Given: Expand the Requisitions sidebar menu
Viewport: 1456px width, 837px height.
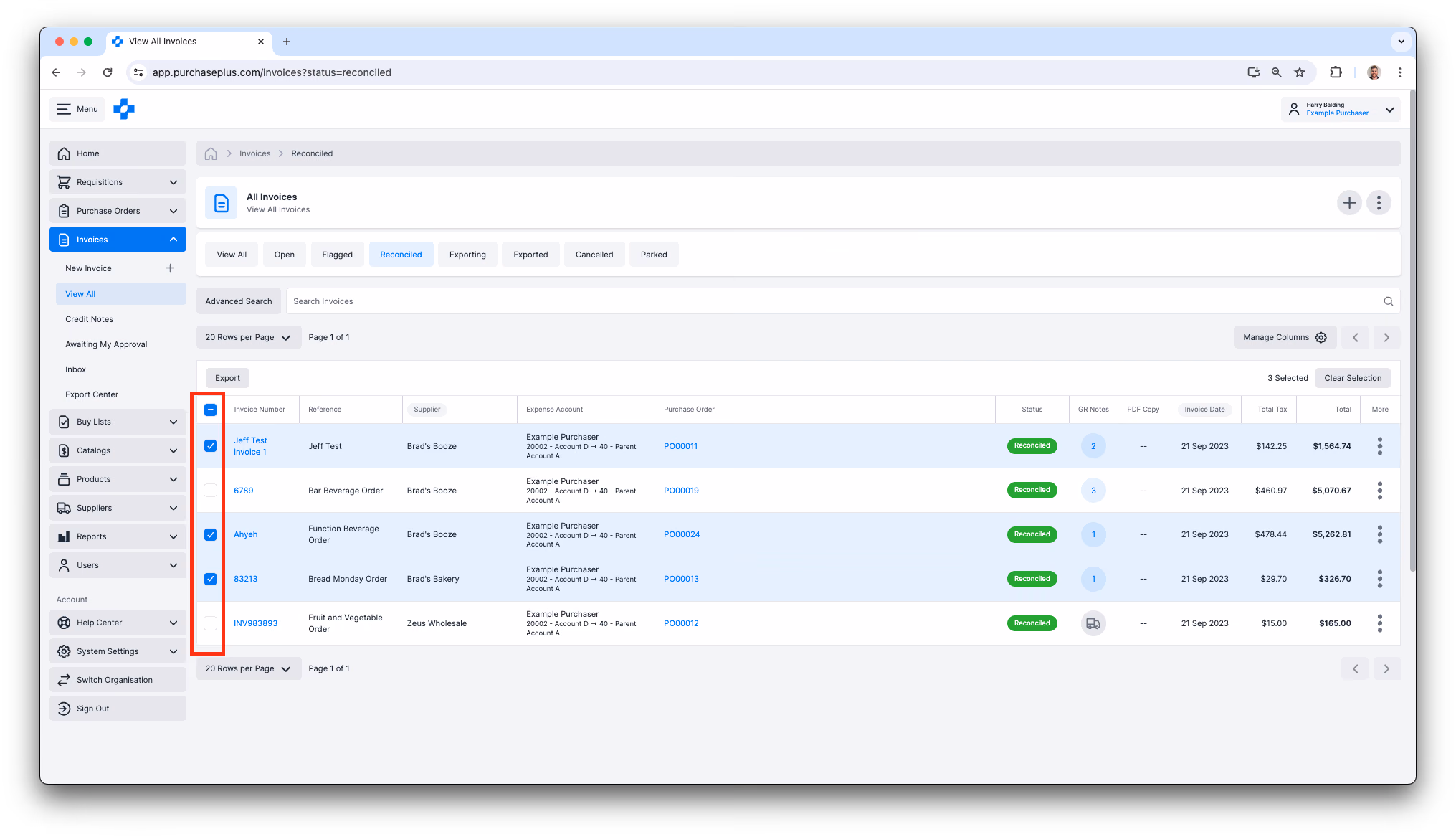Looking at the screenshot, I should (118, 182).
